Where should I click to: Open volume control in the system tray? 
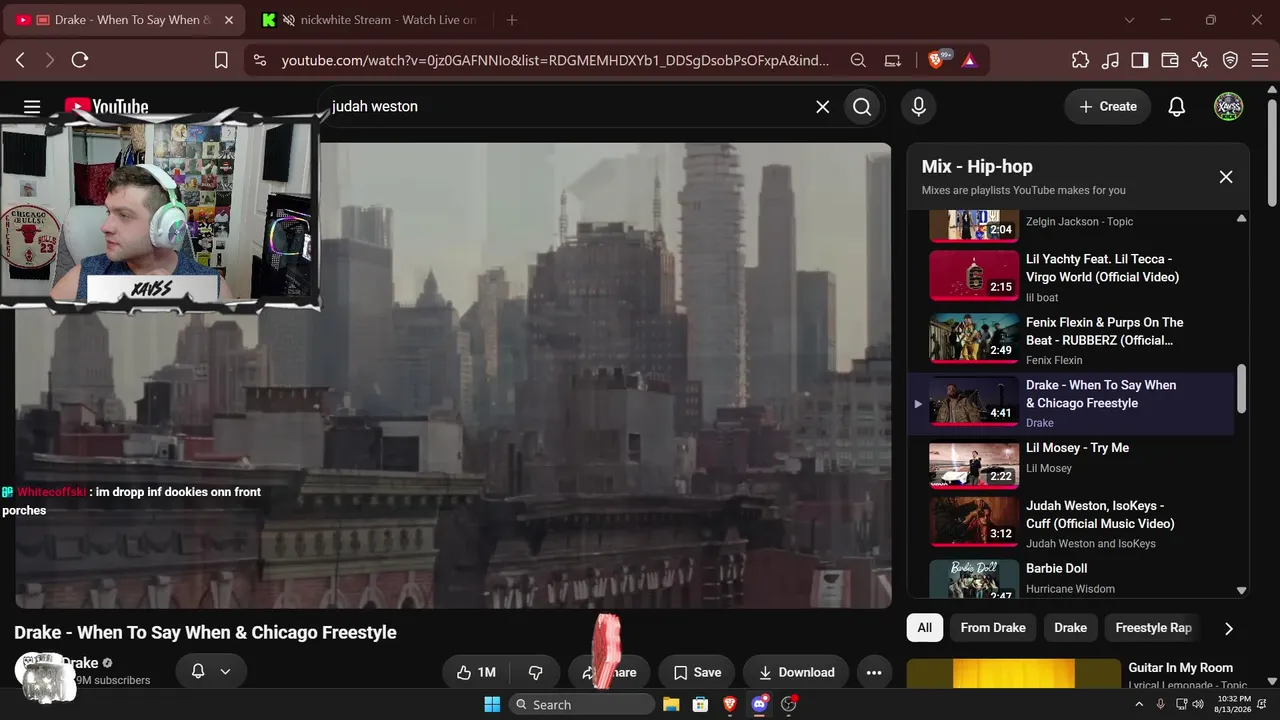click(1198, 705)
